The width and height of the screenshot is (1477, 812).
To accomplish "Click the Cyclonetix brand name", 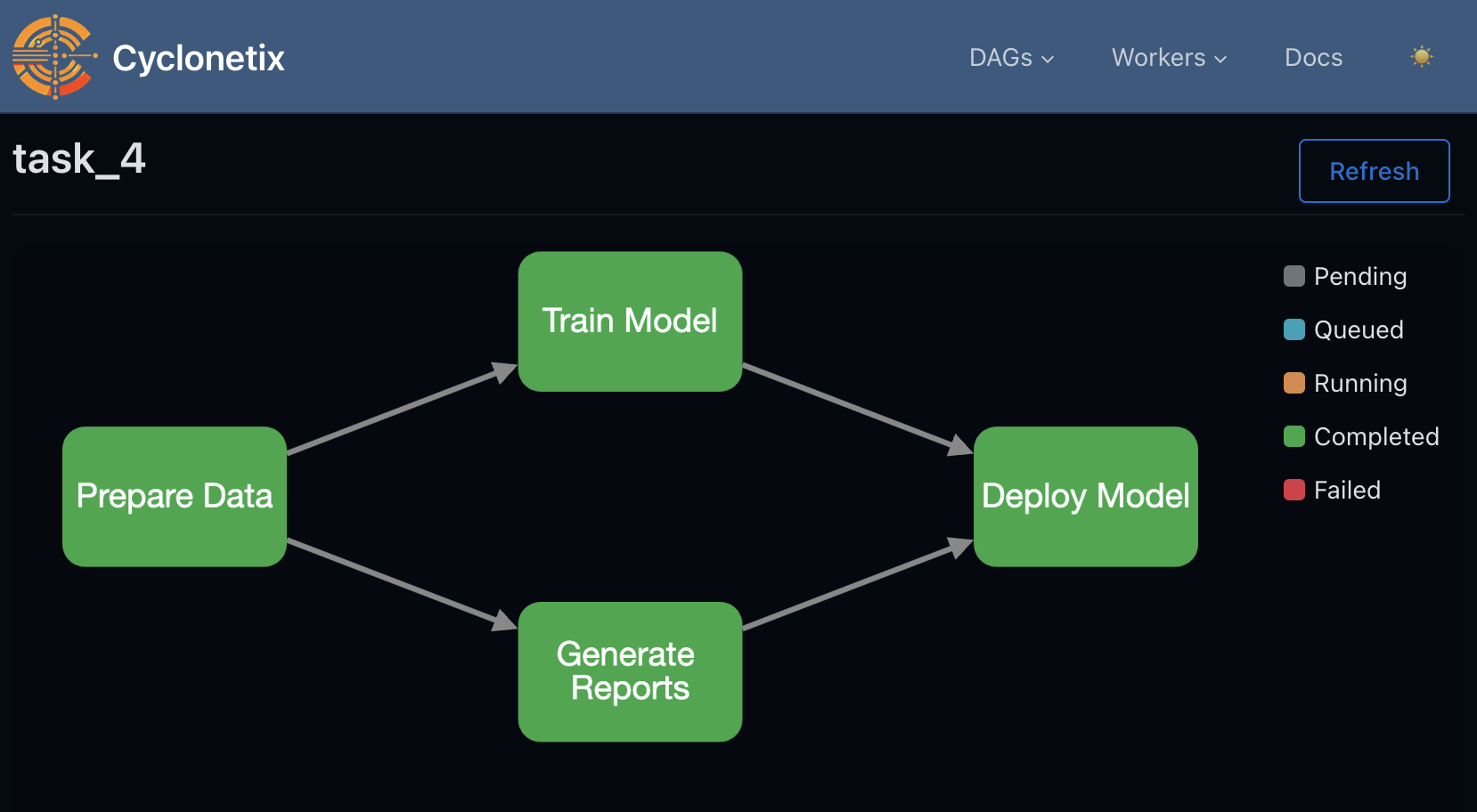I will (x=199, y=59).
